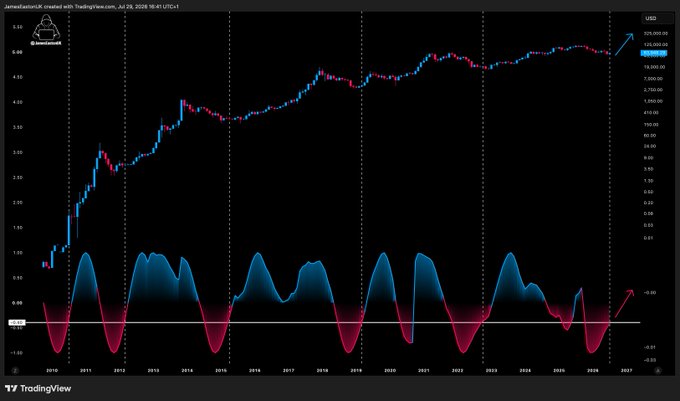
Task: Click the 2020 year label on time axis
Action: click(x=390, y=371)
